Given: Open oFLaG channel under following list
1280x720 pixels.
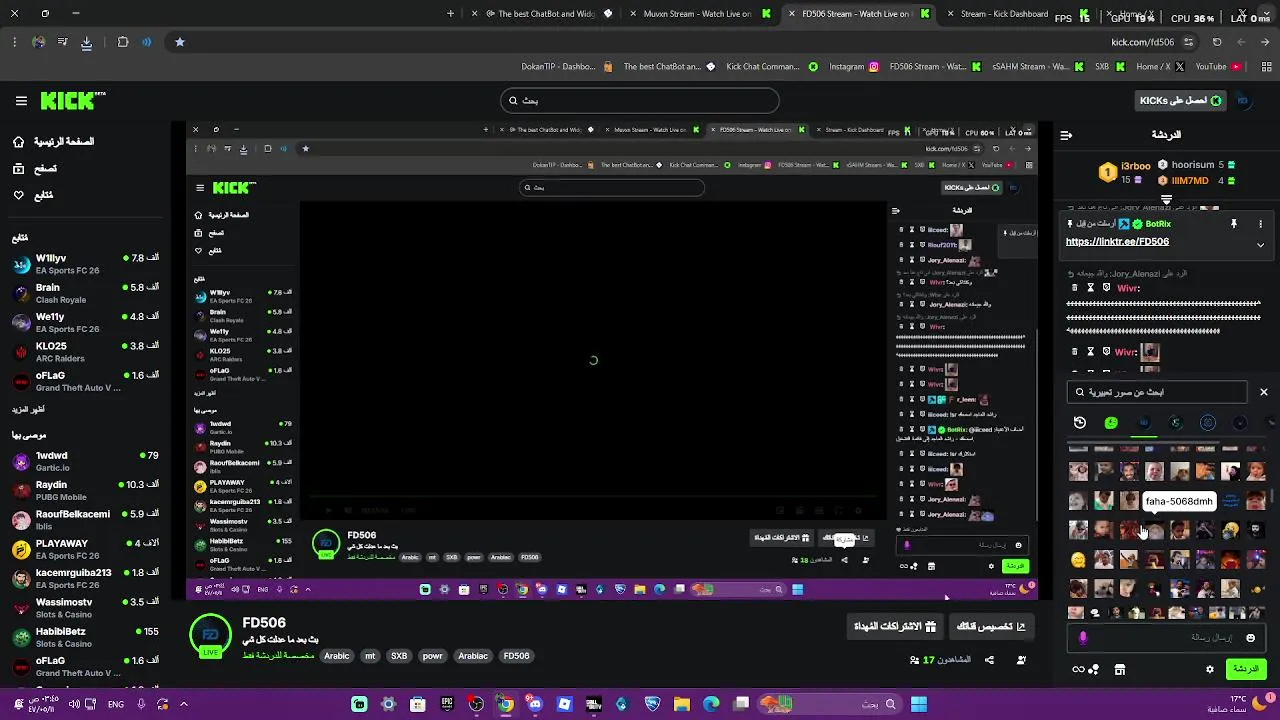Looking at the screenshot, I should [85, 381].
